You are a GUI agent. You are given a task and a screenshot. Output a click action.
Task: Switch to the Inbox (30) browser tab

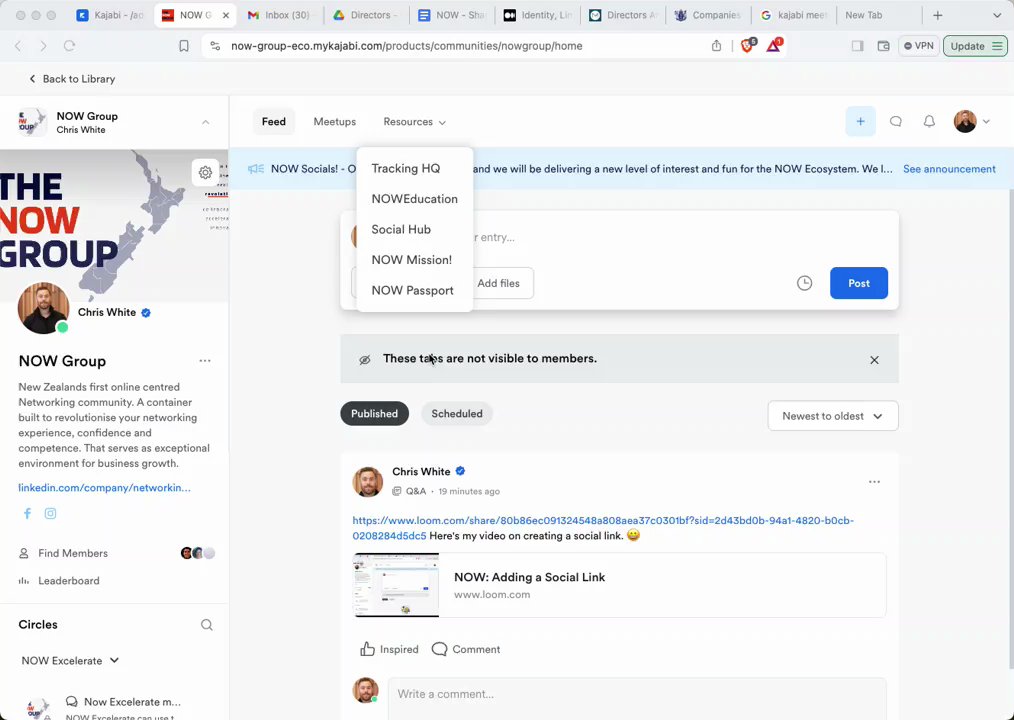pyautogui.click(x=280, y=16)
